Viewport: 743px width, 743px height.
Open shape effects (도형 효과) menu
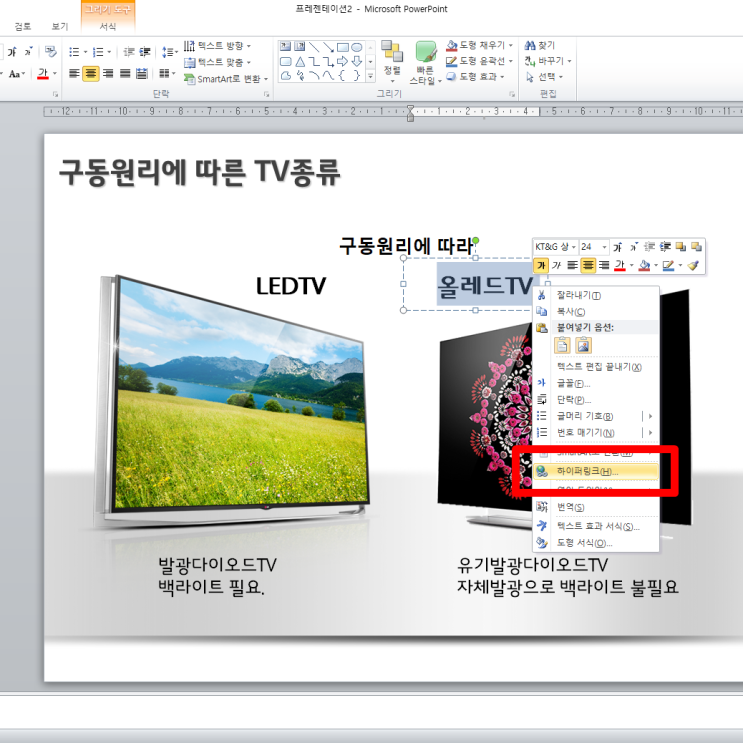[x=475, y=77]
